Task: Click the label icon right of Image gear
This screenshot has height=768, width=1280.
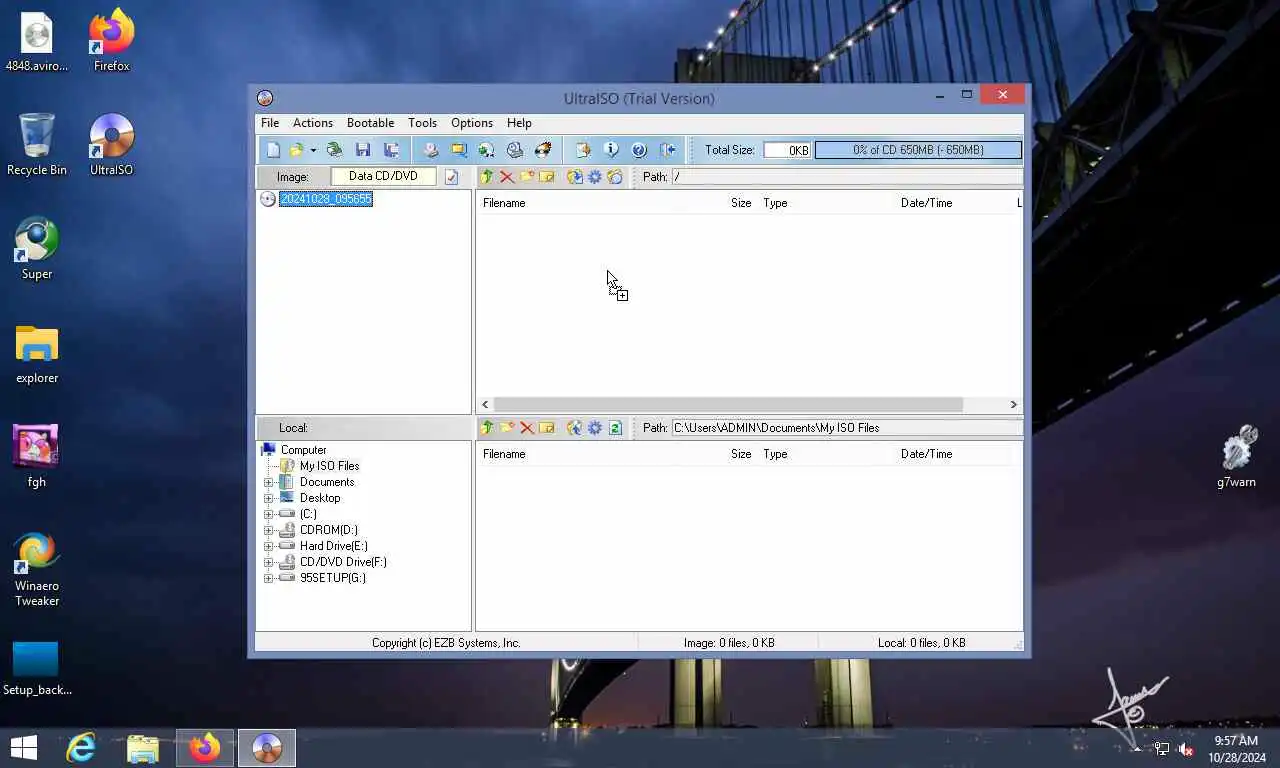Action: (x=615, y=177)
